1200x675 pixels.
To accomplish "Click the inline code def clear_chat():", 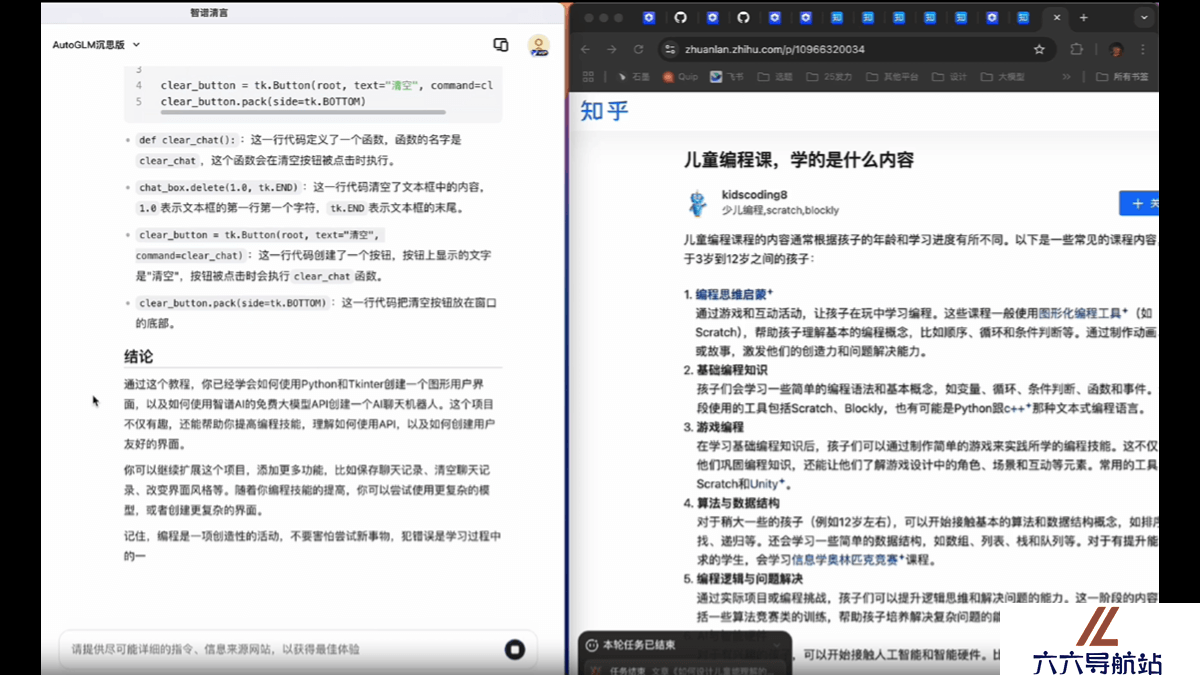I will coord(187,140).
